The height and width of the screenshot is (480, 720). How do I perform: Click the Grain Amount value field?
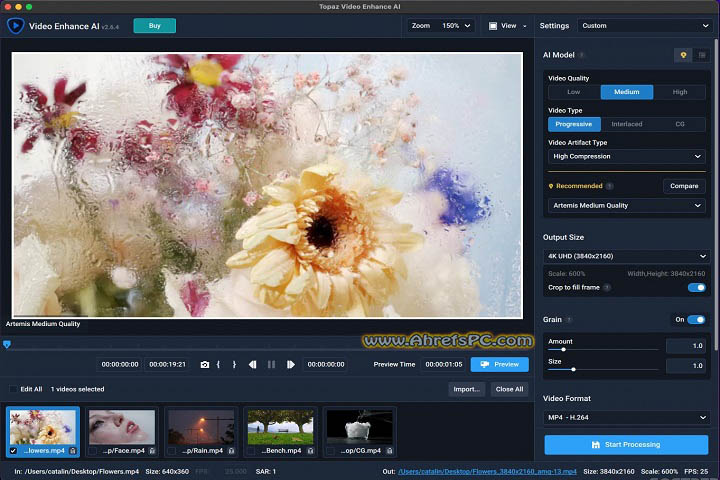686,346
